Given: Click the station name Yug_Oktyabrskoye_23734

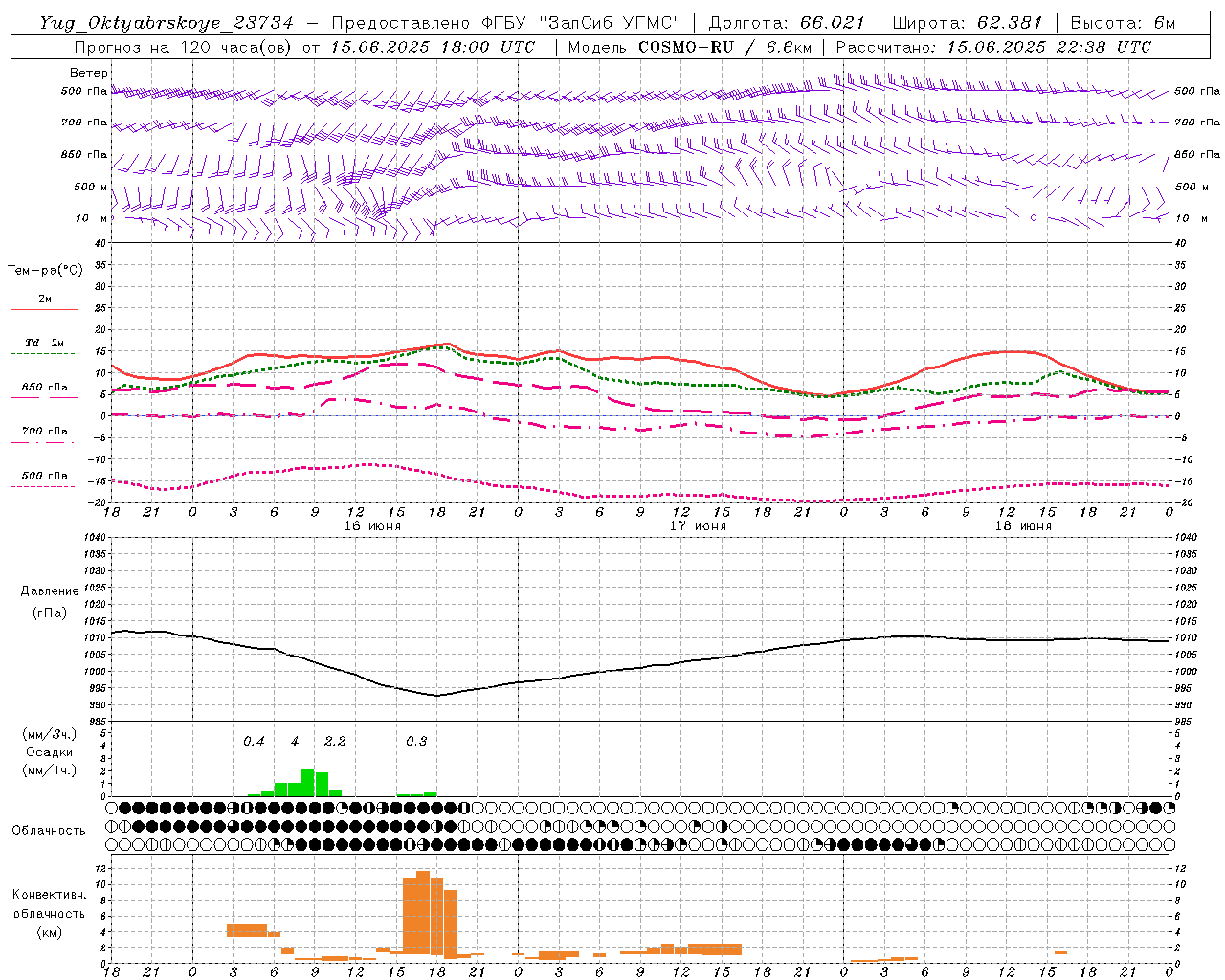Looking at the screenshot, I should (x=167, y=23).
